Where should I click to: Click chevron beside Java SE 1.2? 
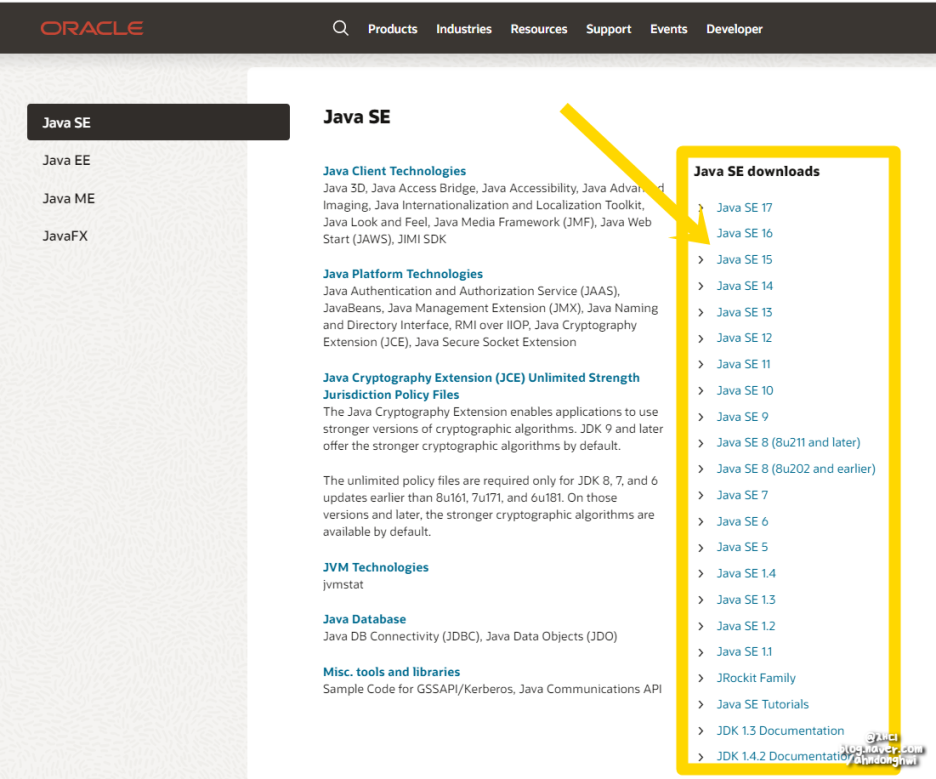click(701, 626)
